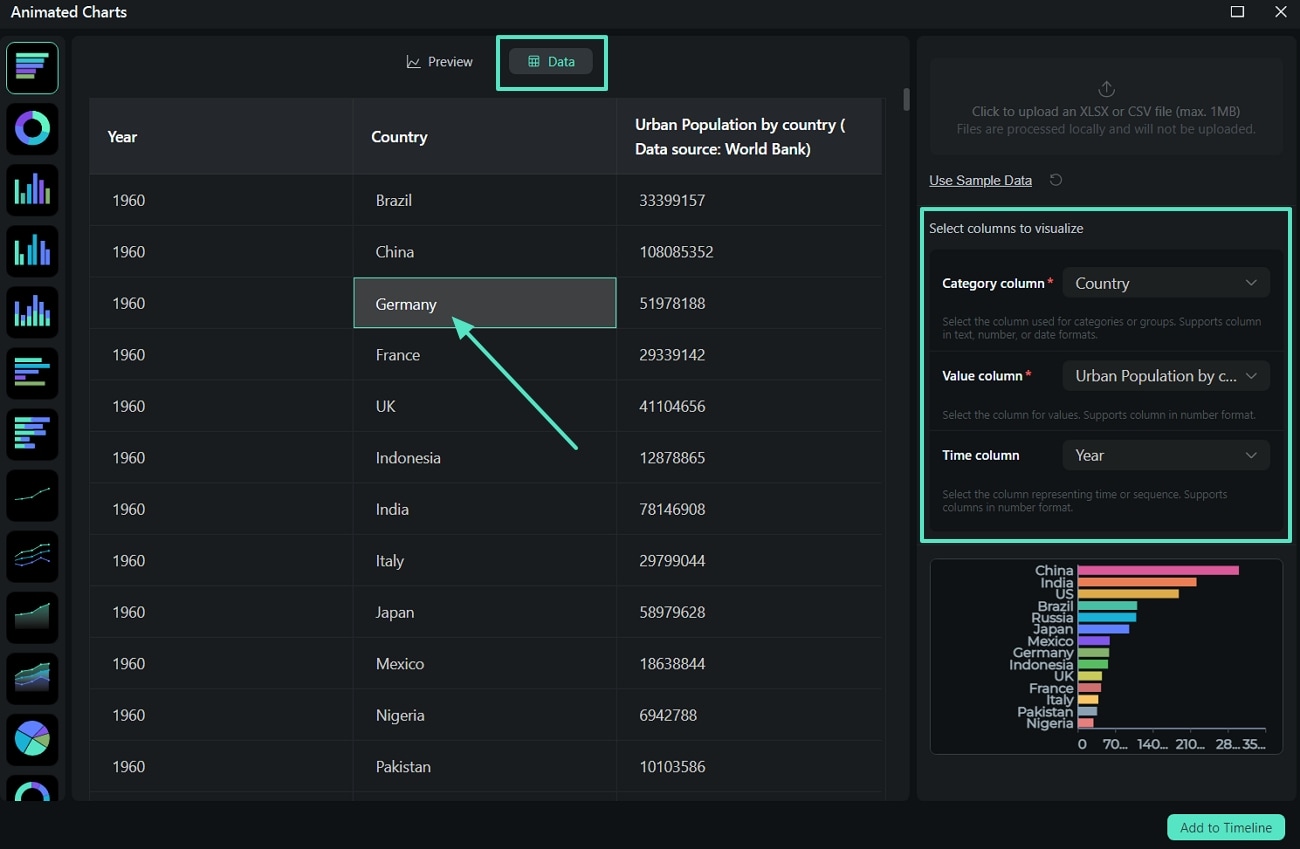Select the second vertical bar chart icon

(32, 250)
